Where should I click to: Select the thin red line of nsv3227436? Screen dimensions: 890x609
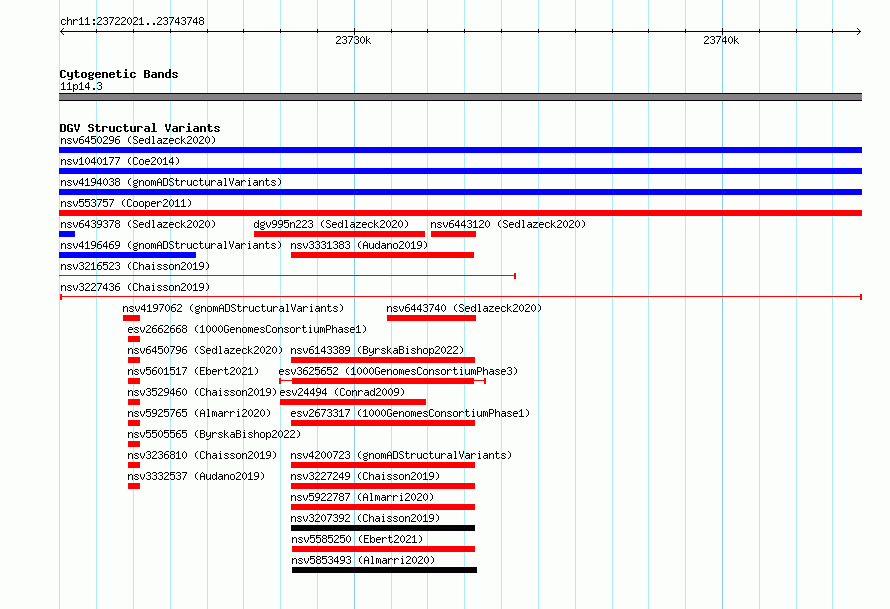click(x=460, y=297)
